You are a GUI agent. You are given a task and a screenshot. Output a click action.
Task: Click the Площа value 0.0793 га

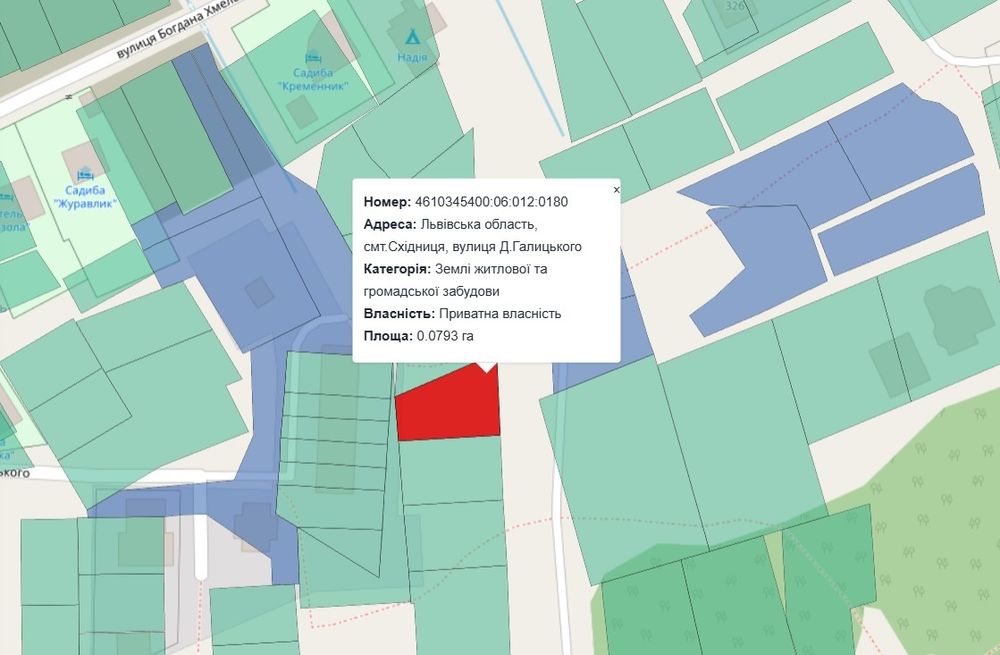[x=445, y=336]
